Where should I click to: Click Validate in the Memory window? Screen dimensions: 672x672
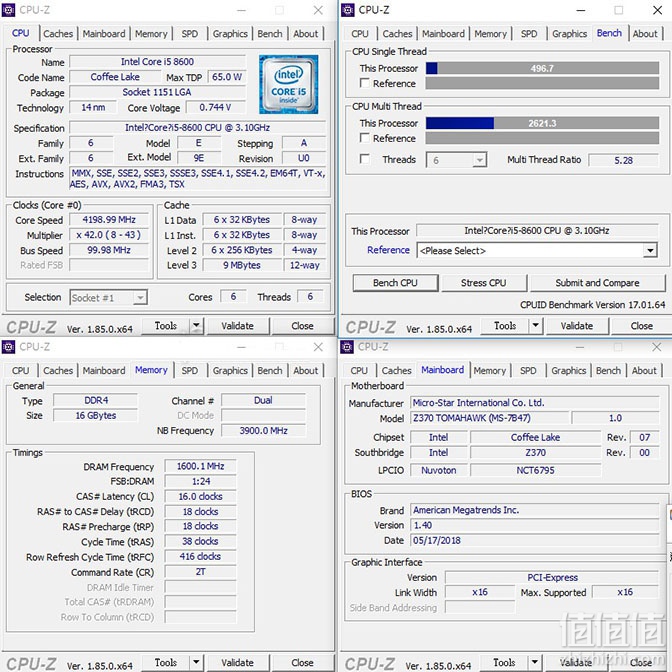point(237,663)
